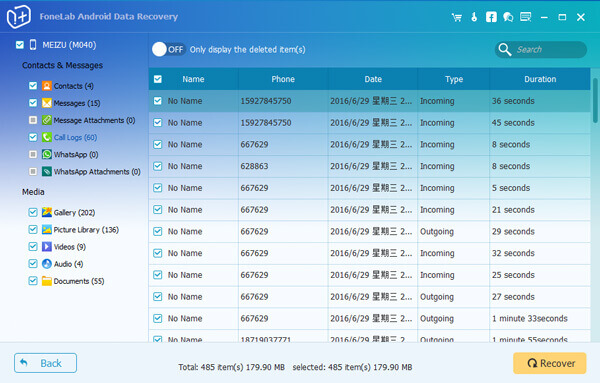600x383 pixels.
Task: Select the row with 29 seconds duration
Action: [x=370, y=231]
